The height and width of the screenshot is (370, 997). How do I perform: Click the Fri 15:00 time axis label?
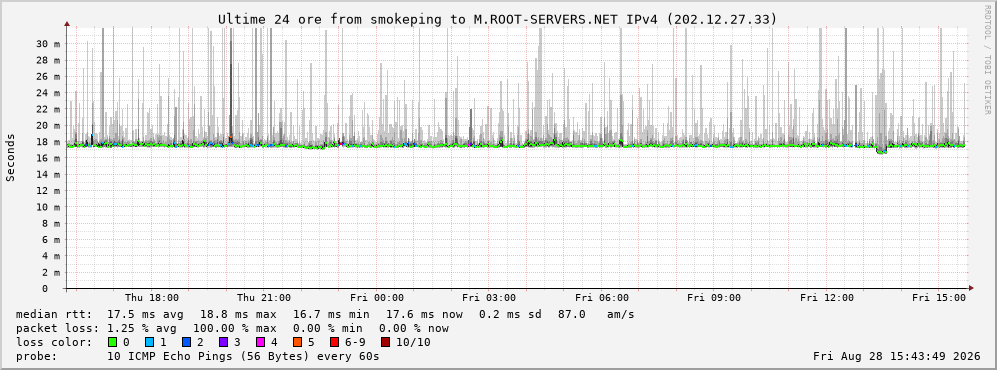[939, 298]
